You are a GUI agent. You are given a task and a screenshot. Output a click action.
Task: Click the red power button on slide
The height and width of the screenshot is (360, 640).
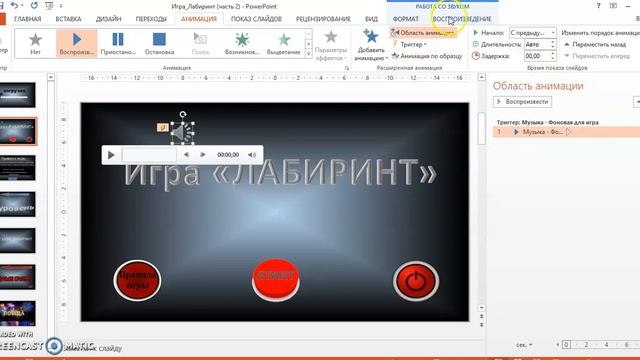tap(416, 281)
